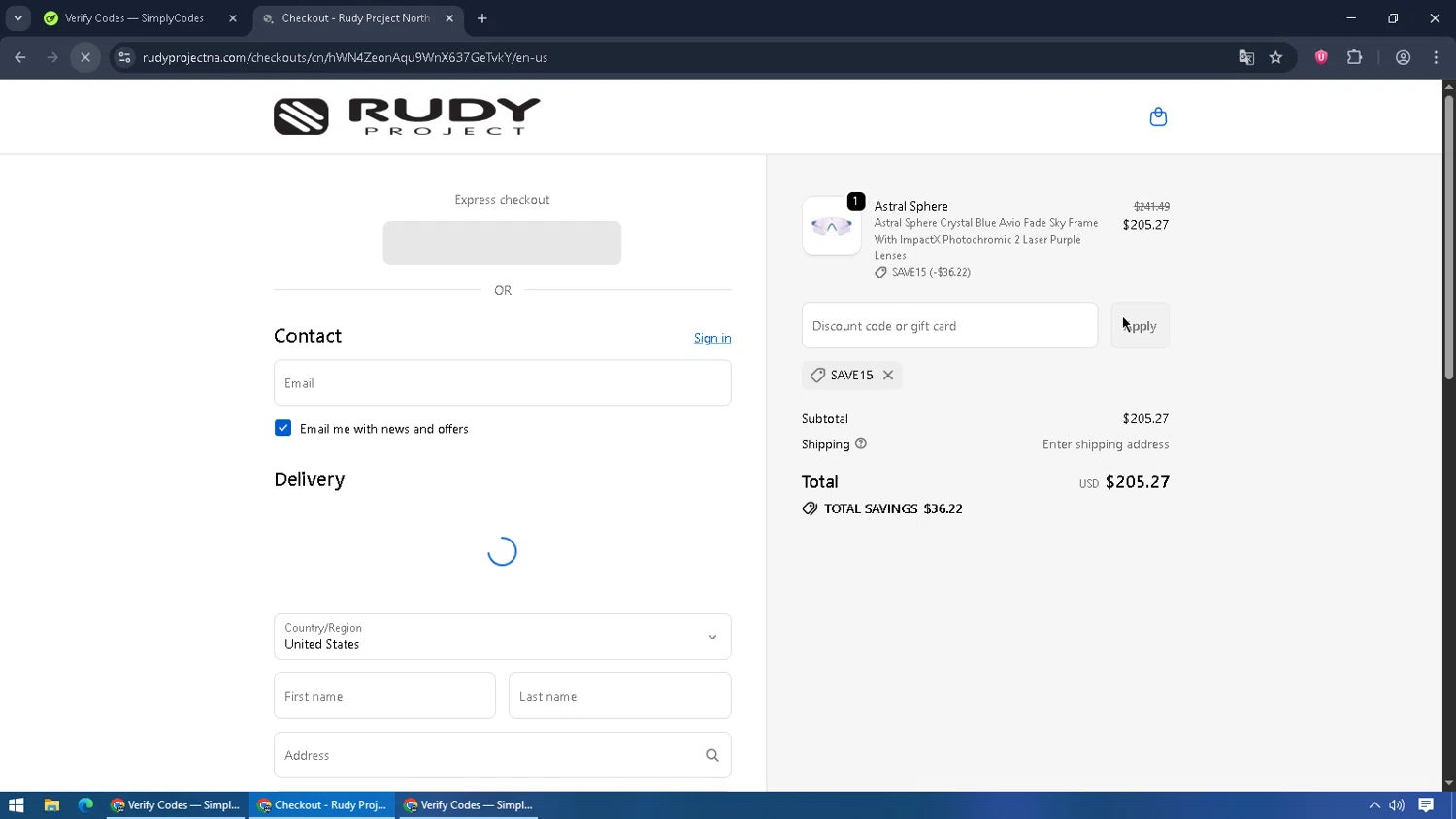Image resolution: width=1456 pixels, height=819 pixels.
Task: Remove the SAVE15 discount tag
Action: pyautogui.click(x=888, y=375)
